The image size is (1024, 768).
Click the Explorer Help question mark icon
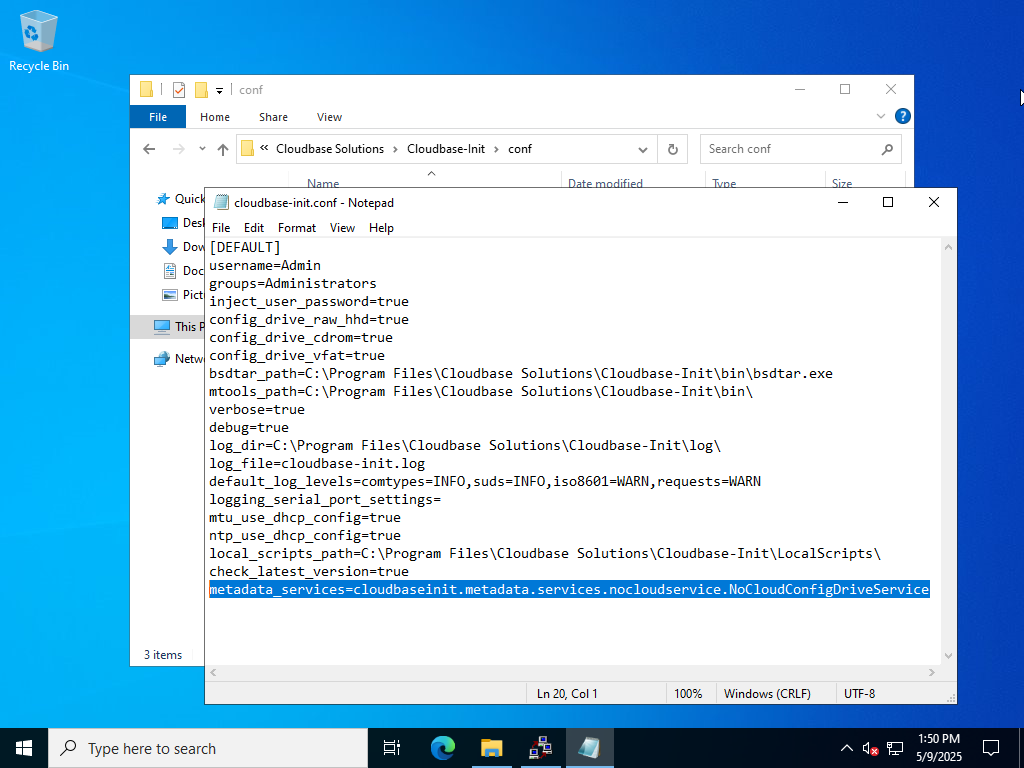click(x=903, y=116)
